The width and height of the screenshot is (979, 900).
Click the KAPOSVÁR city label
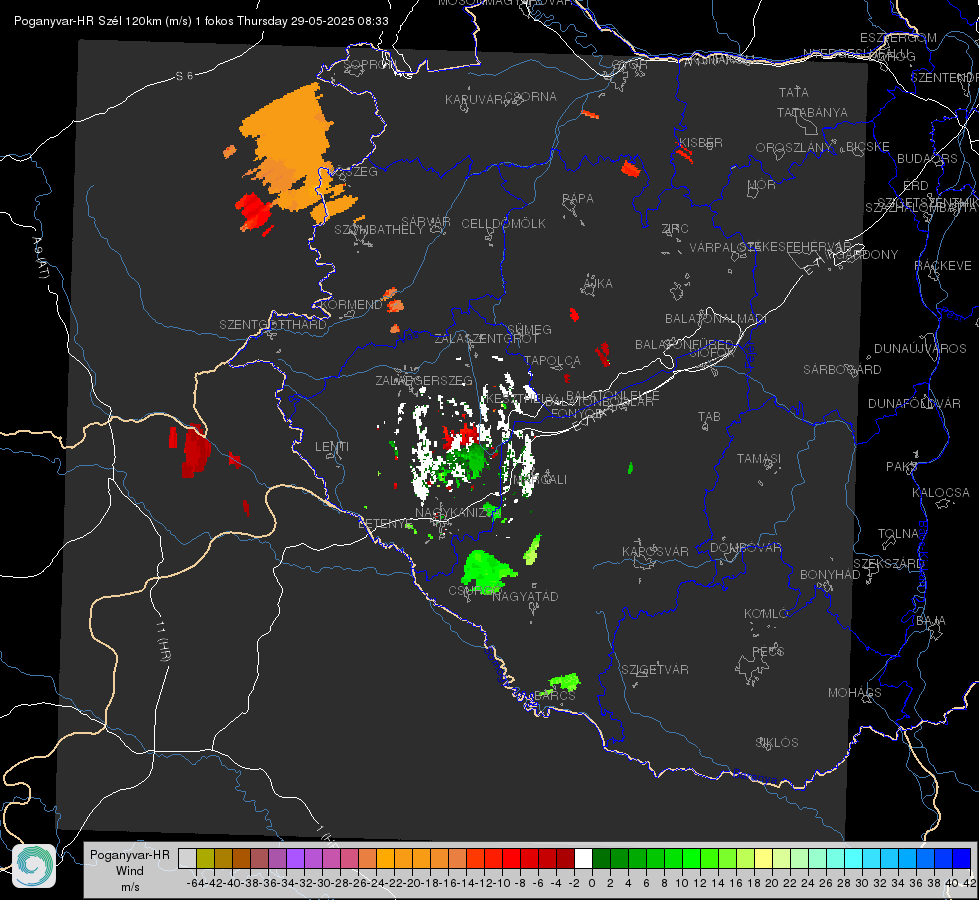pos(656,551)
